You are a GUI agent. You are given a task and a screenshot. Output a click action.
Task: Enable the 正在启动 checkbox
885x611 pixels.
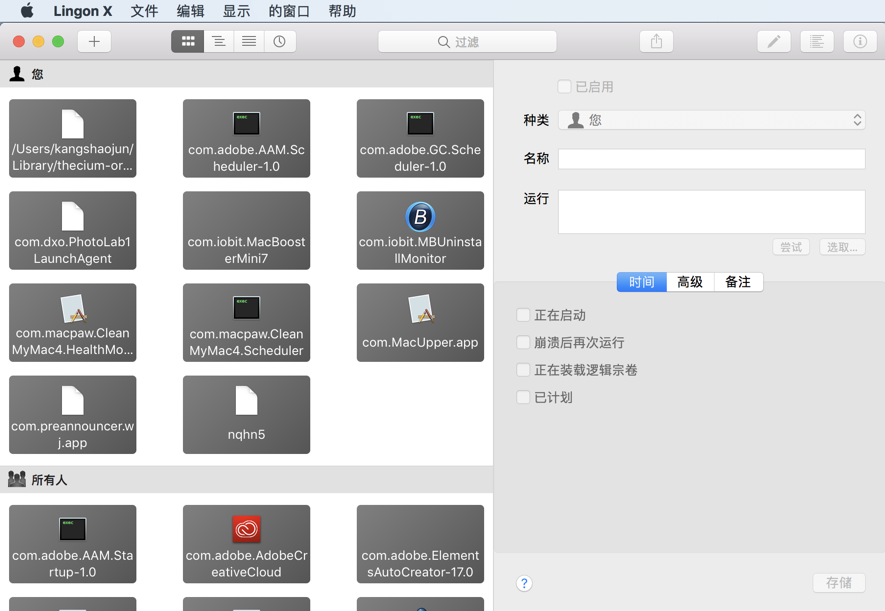click(x=523, y=315)
